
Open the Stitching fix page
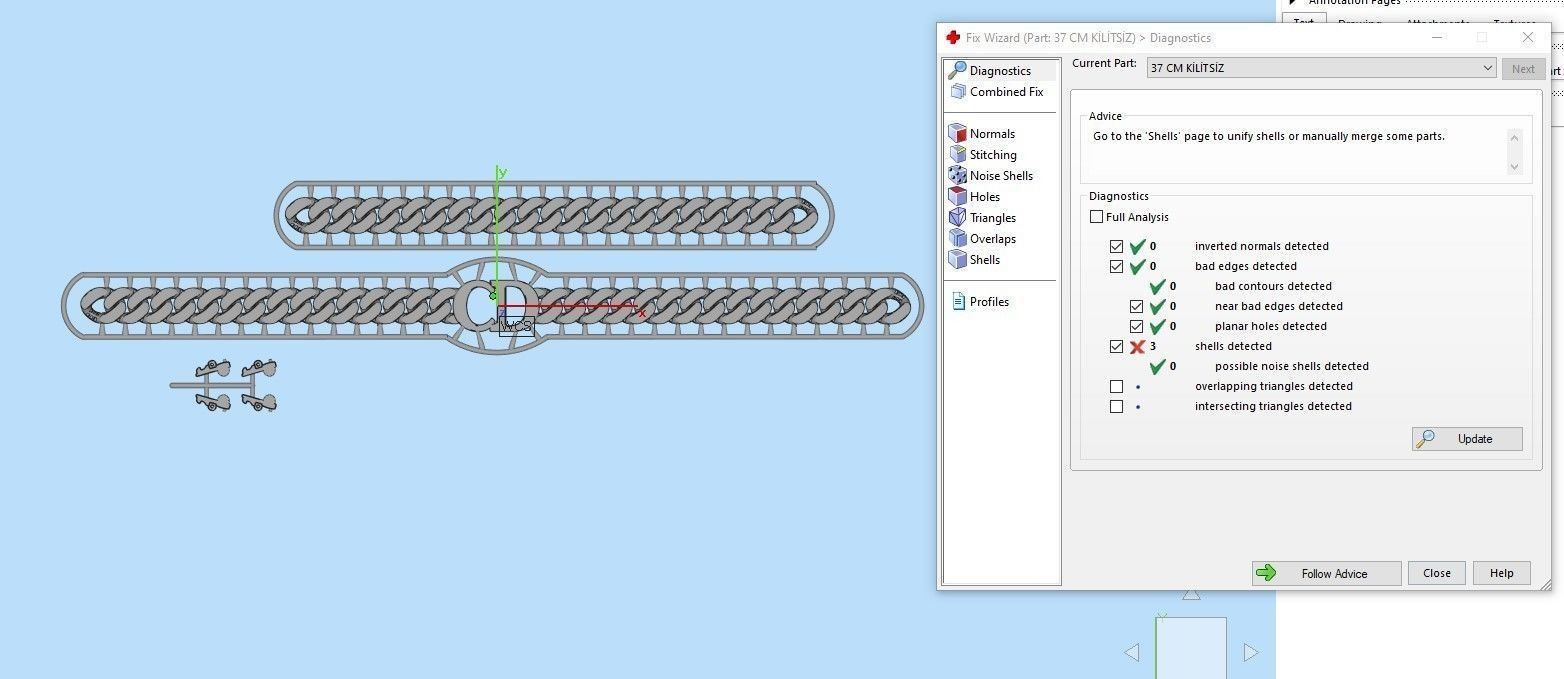[x=993, y=155]
